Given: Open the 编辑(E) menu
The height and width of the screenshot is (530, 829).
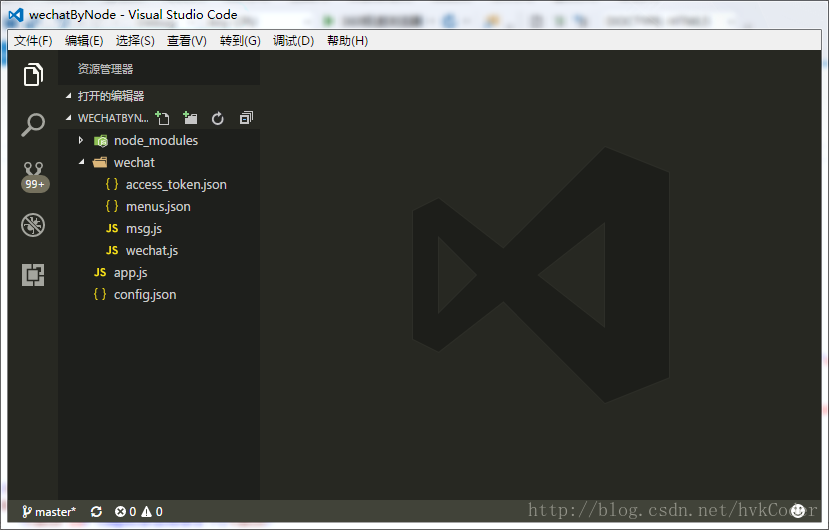Looking at the screenshot, I should pos(84,41).
